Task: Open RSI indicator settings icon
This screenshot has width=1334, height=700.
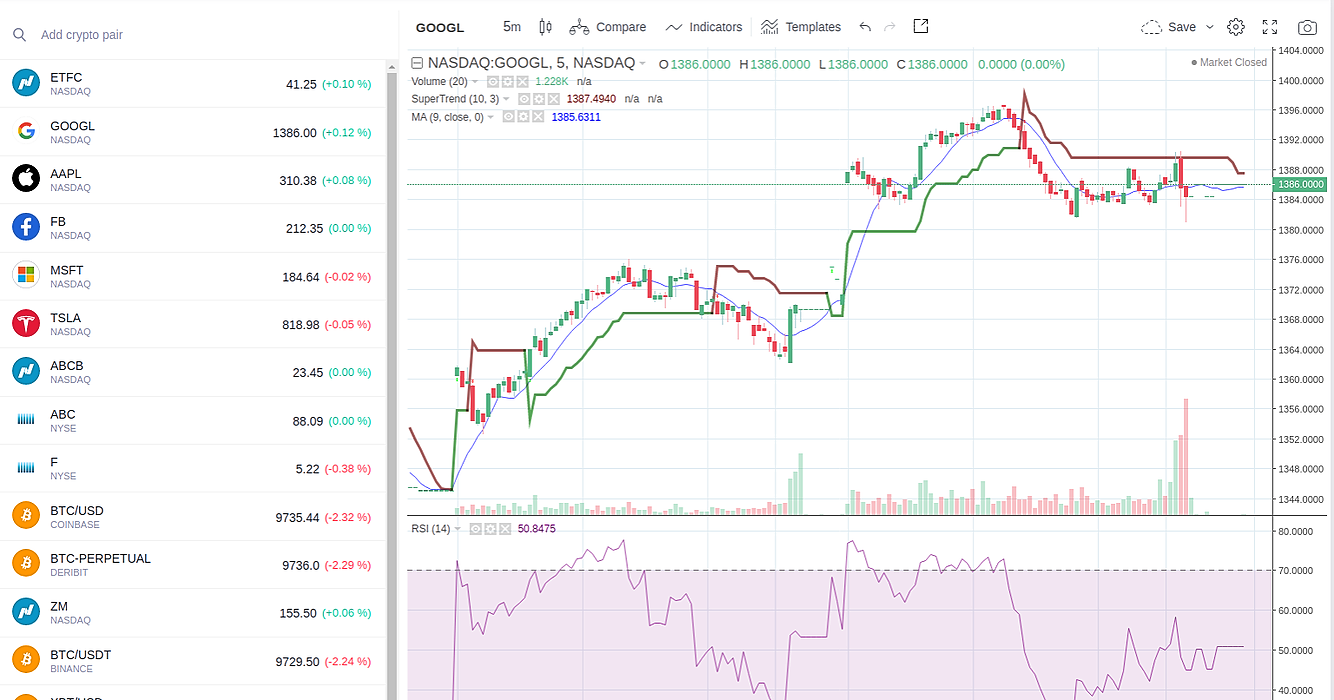Action: coord(492,529)
